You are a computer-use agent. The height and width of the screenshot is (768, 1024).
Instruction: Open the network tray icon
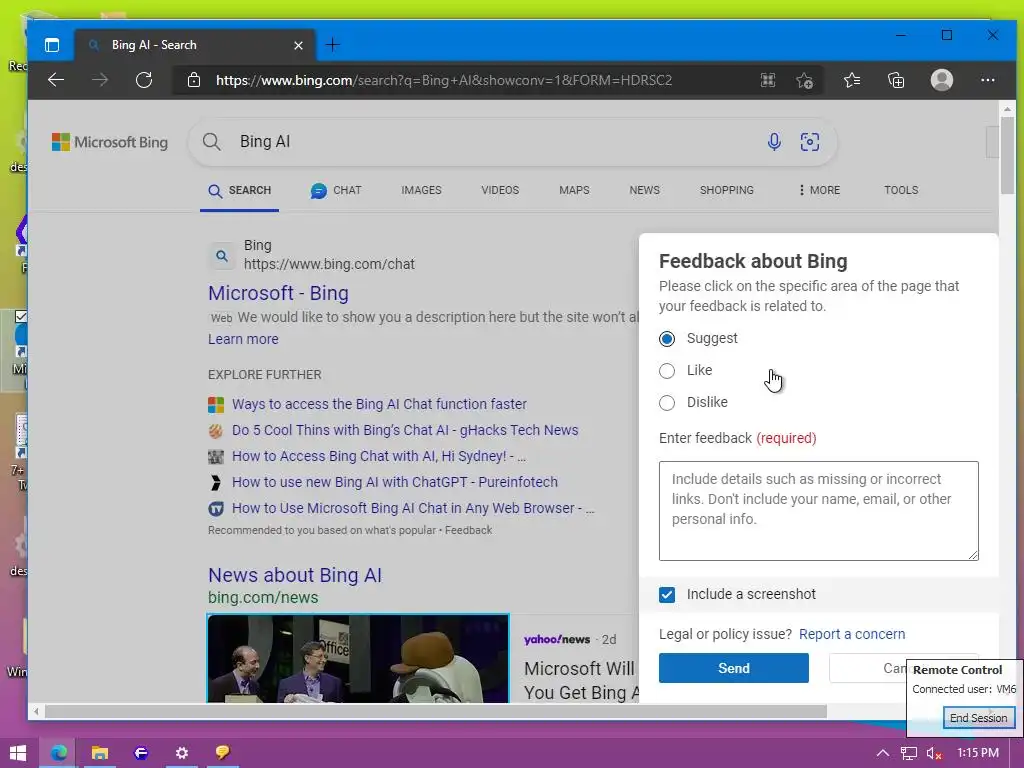[908, 753]
